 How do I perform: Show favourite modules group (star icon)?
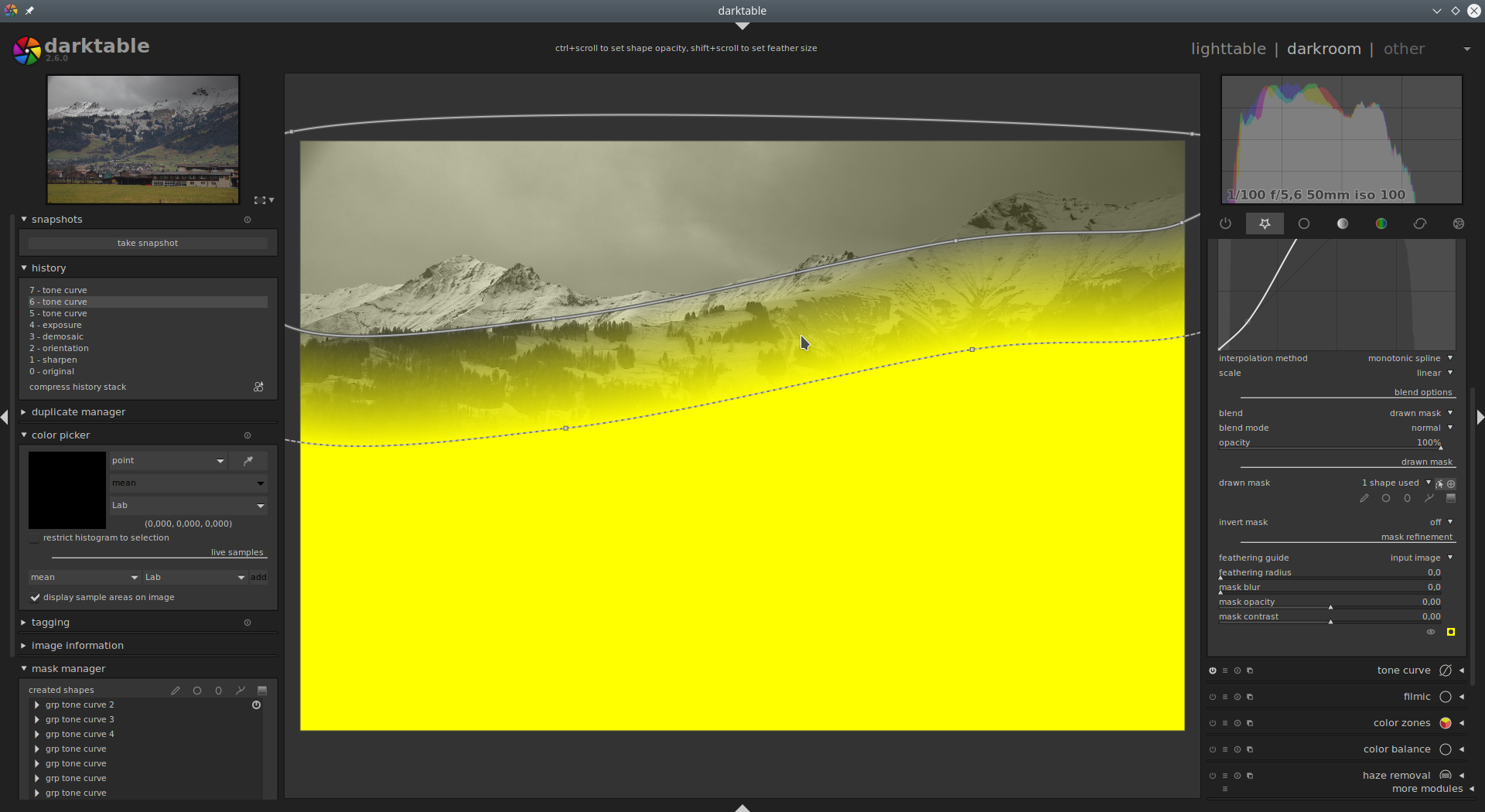(1265, 223)
